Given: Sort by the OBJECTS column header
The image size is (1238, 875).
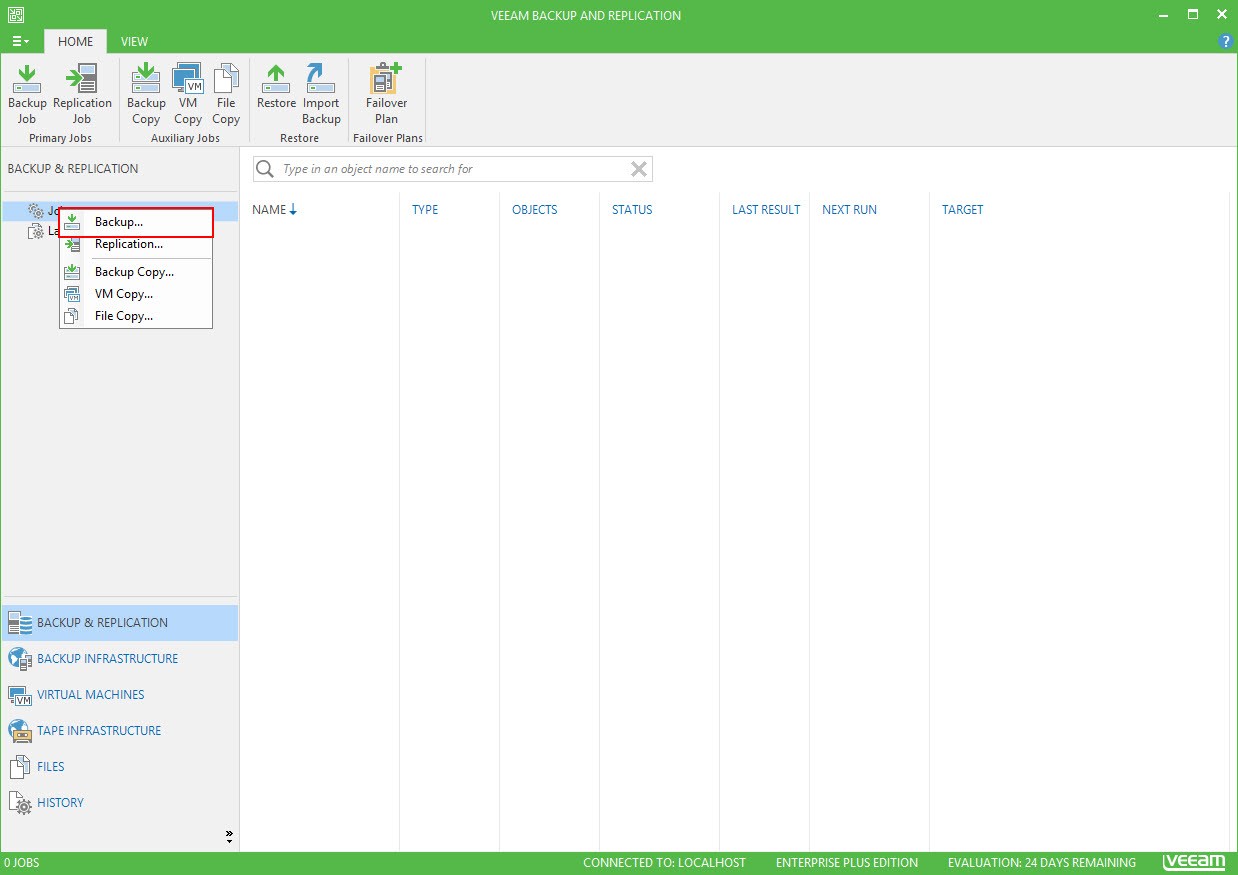Looking at the screenshot, I should tap(535, 210).
